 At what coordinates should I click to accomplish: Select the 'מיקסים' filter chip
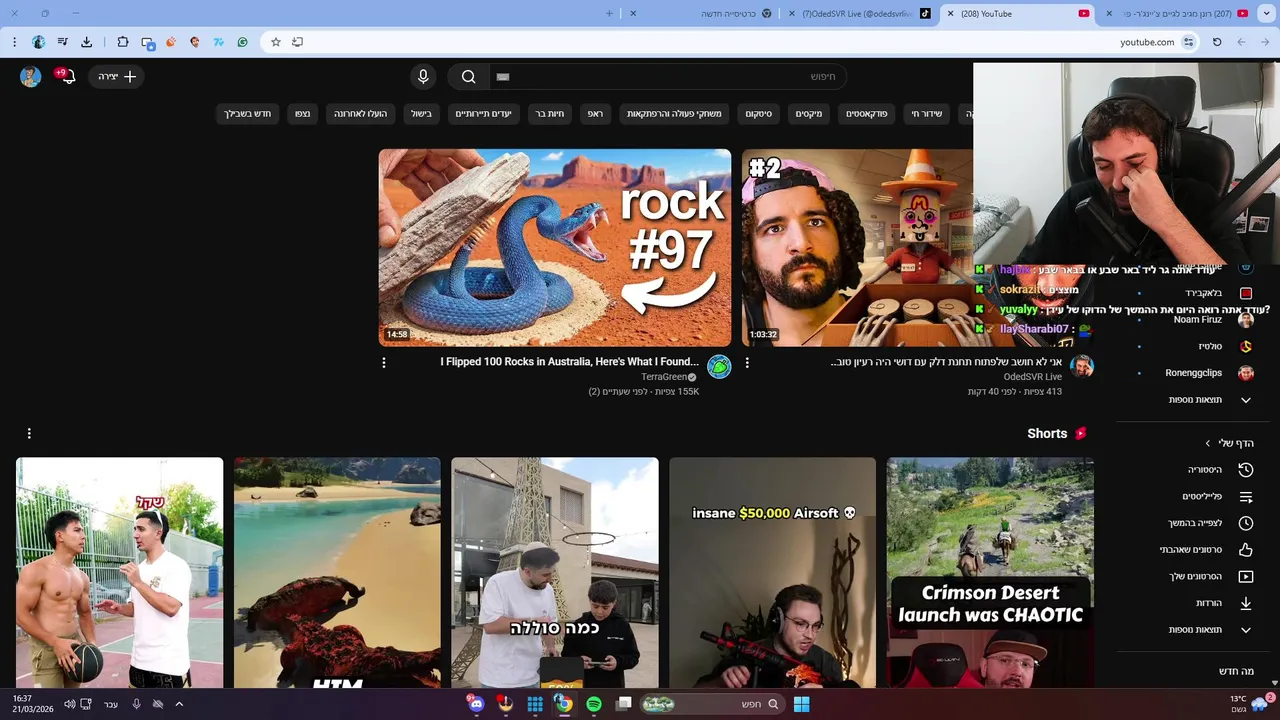[809, 114]
